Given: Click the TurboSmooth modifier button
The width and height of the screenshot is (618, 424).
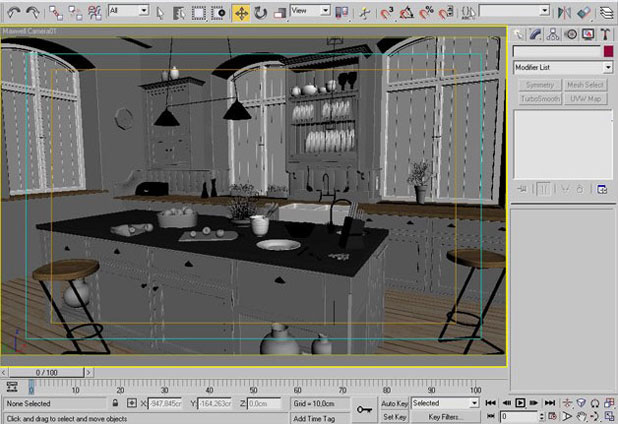Looking at the screenshot, I should [539, 99].
